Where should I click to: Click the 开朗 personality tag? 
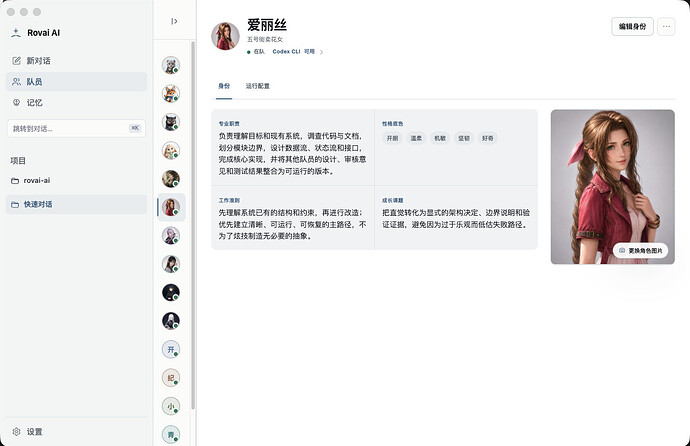[x=392, y=138]
